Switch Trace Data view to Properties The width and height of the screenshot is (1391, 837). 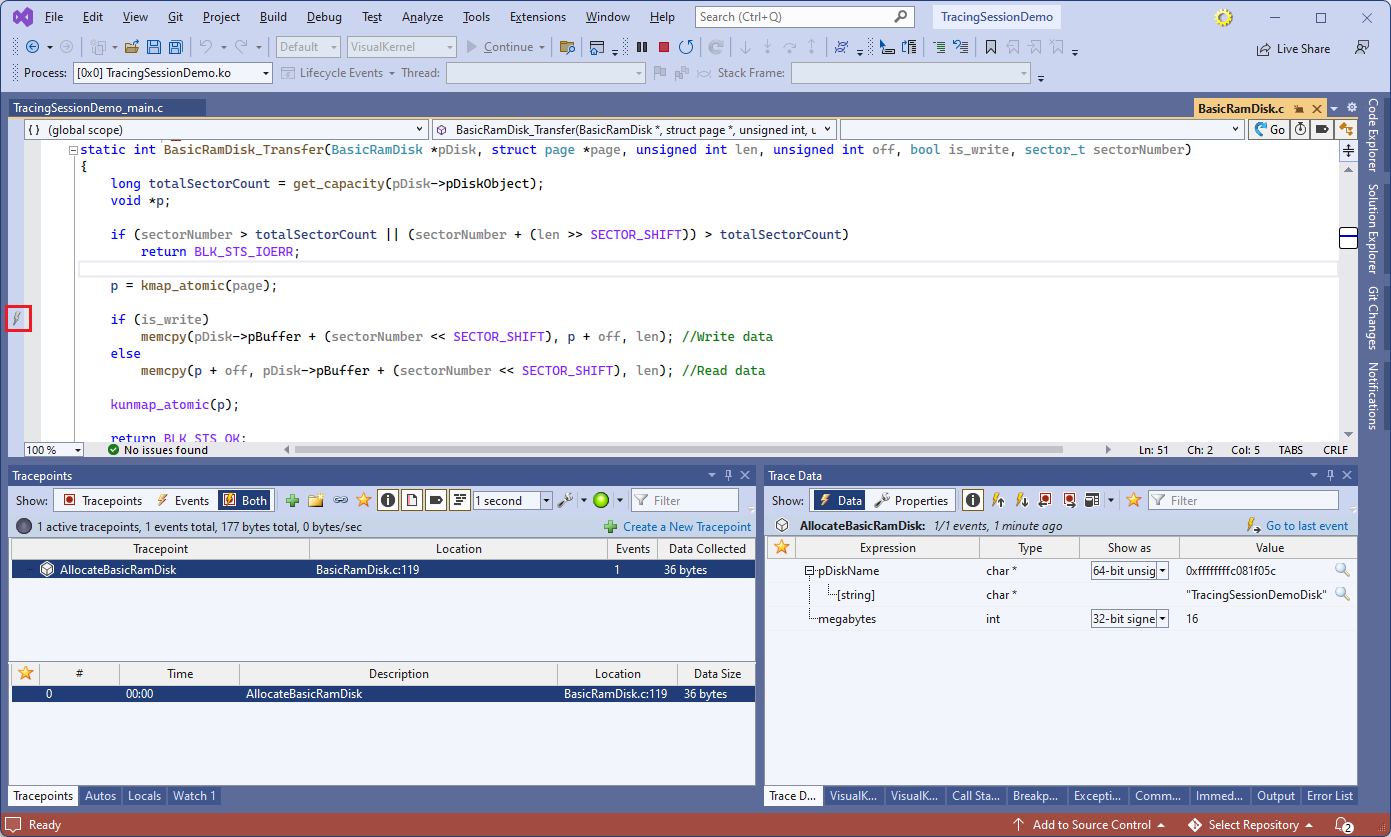click(x=910, y=500)
